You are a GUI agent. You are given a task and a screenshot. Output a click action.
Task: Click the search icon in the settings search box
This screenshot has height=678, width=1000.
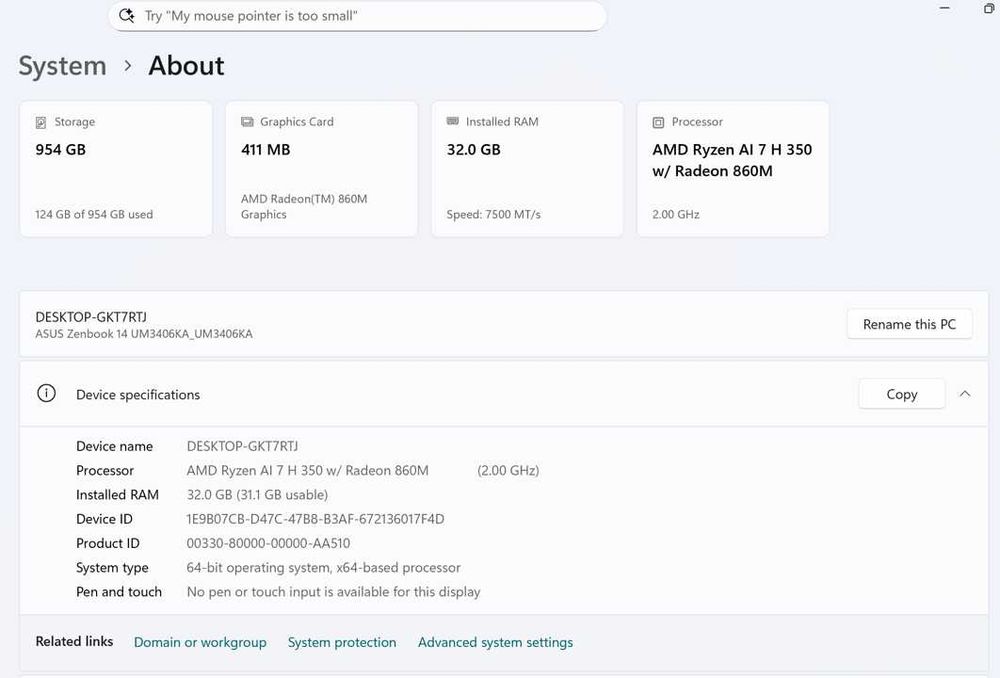coord(127,16)
